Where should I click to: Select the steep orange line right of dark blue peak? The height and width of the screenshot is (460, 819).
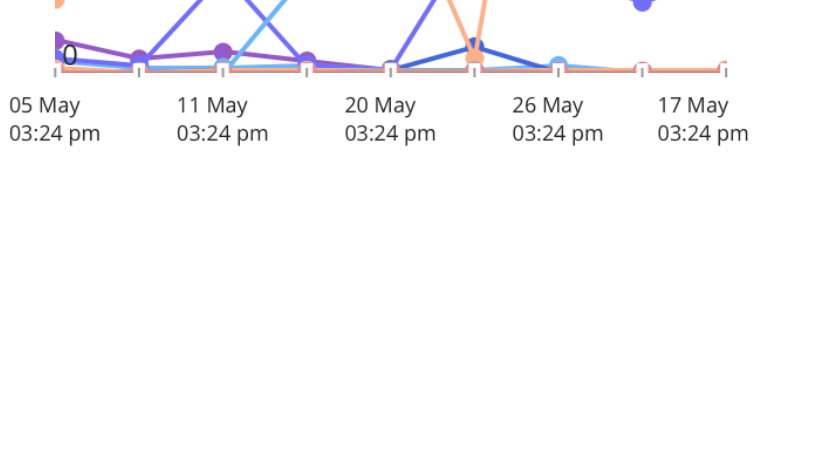[482, 25]
